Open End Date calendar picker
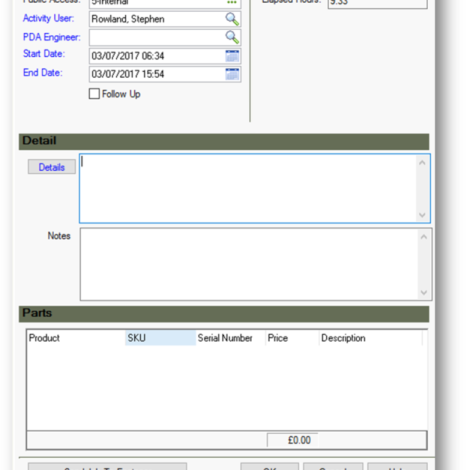 click(232, 74)
